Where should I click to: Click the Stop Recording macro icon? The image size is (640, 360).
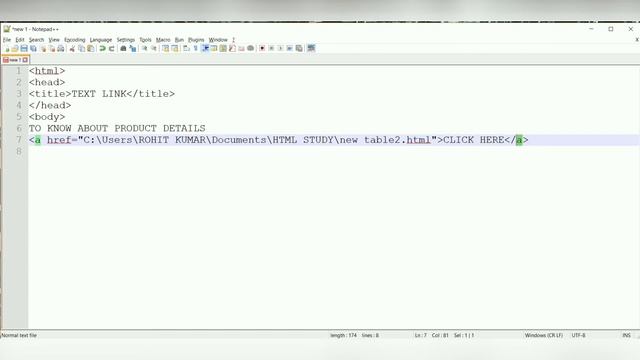click(x=271, y=48)
